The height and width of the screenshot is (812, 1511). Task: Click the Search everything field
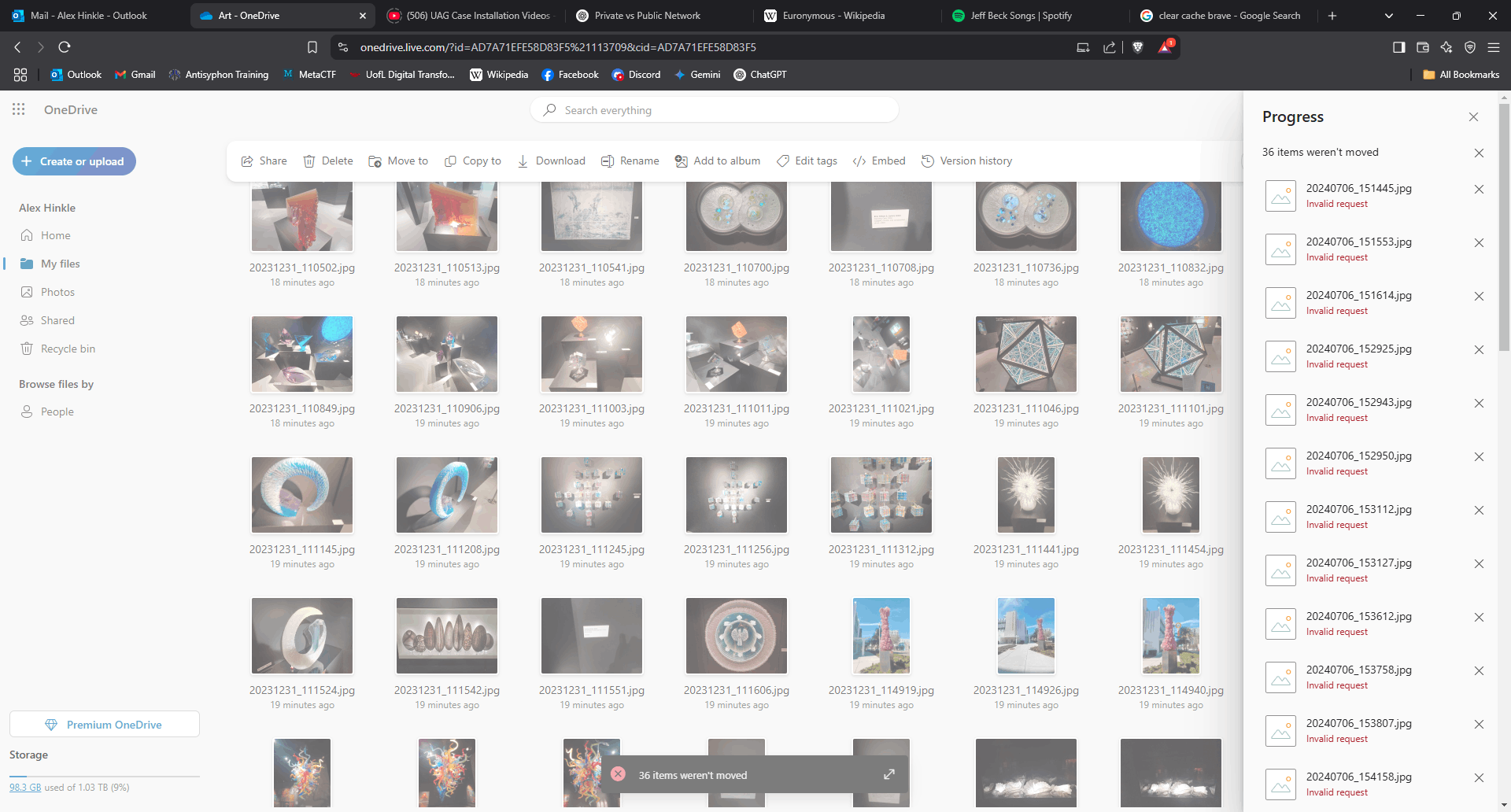[715, 110]
